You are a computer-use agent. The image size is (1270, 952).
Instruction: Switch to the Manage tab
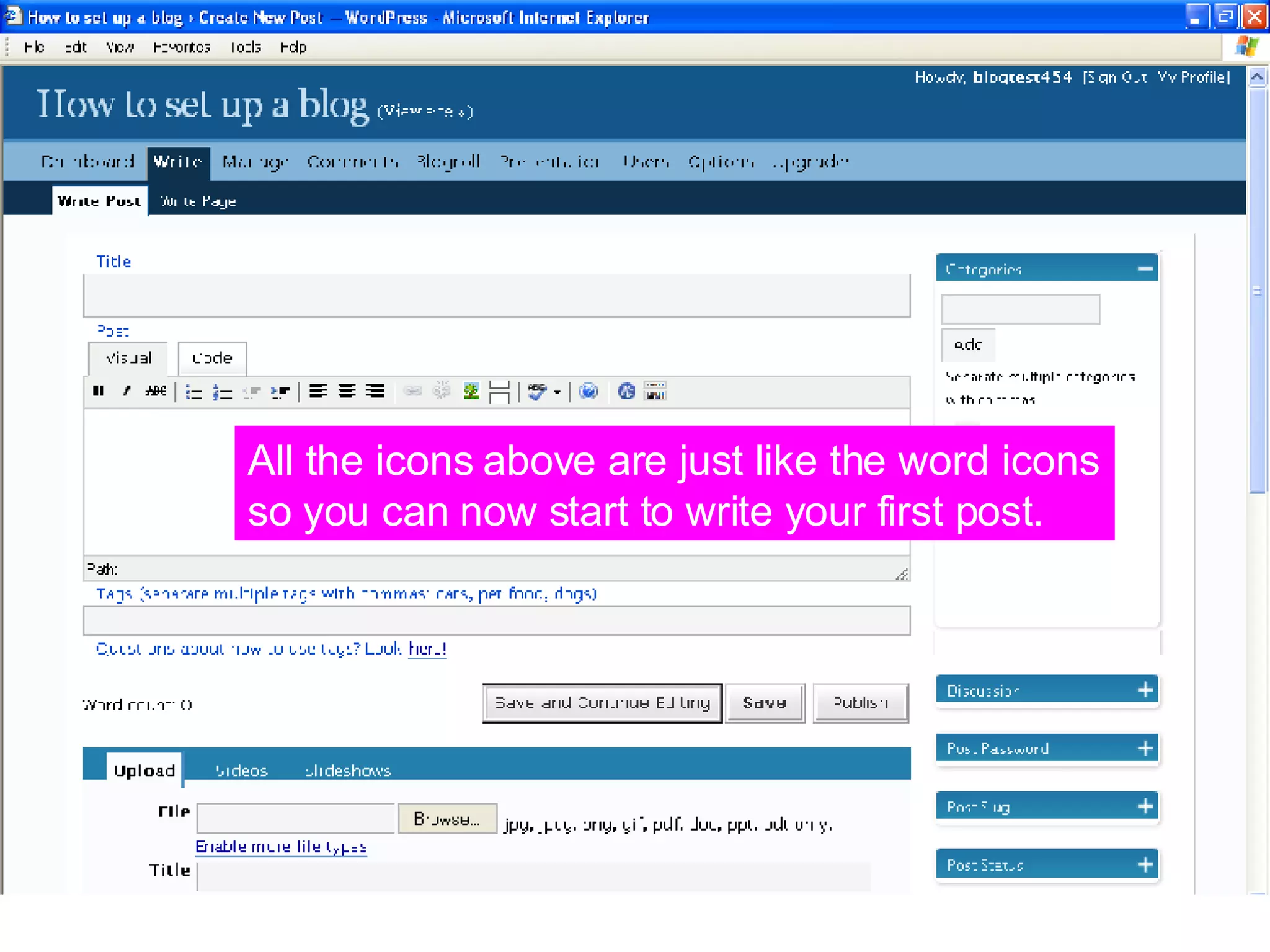(255, 162)
